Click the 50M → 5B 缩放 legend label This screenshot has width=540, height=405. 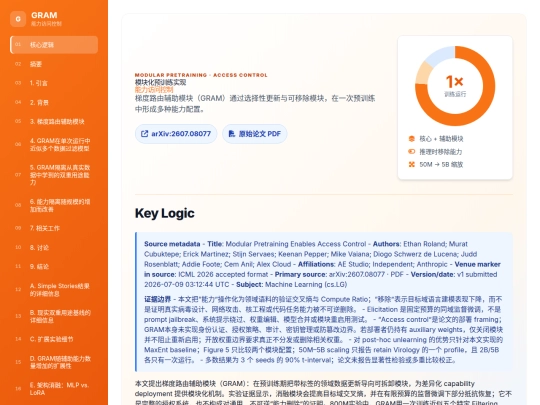(x=441, y=165)
